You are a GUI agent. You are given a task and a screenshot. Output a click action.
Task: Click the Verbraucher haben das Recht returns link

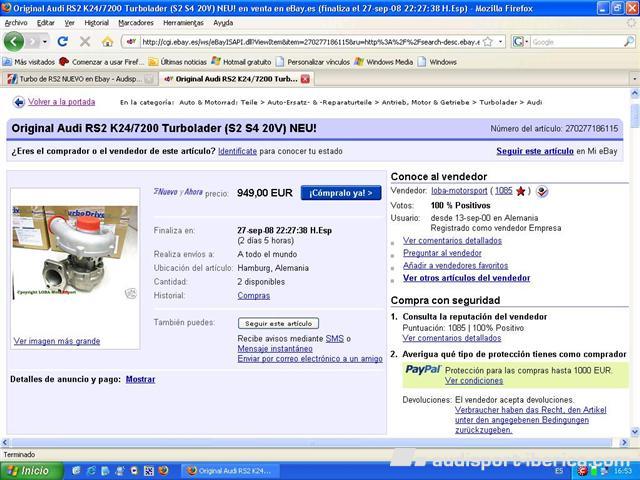[530, 420]
